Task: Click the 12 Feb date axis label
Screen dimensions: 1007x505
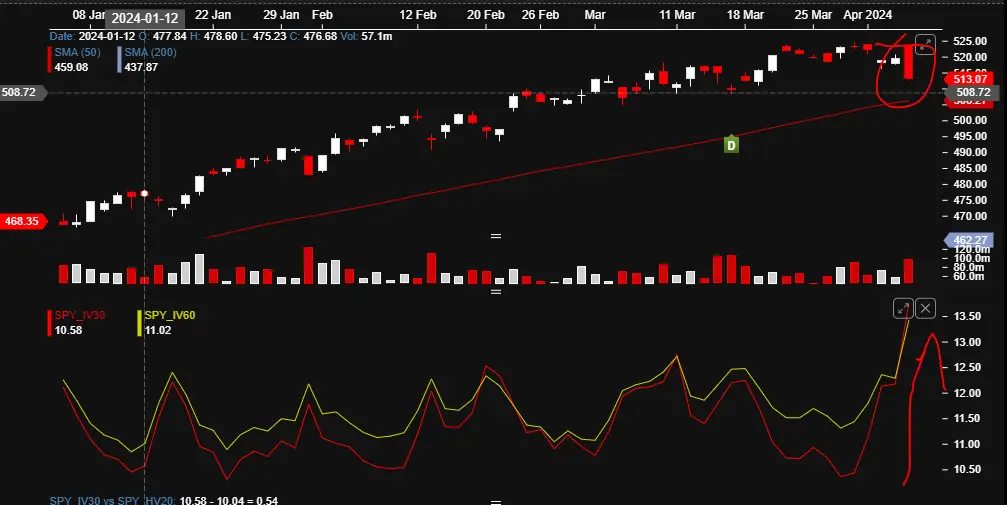Action: coord(417,15)
